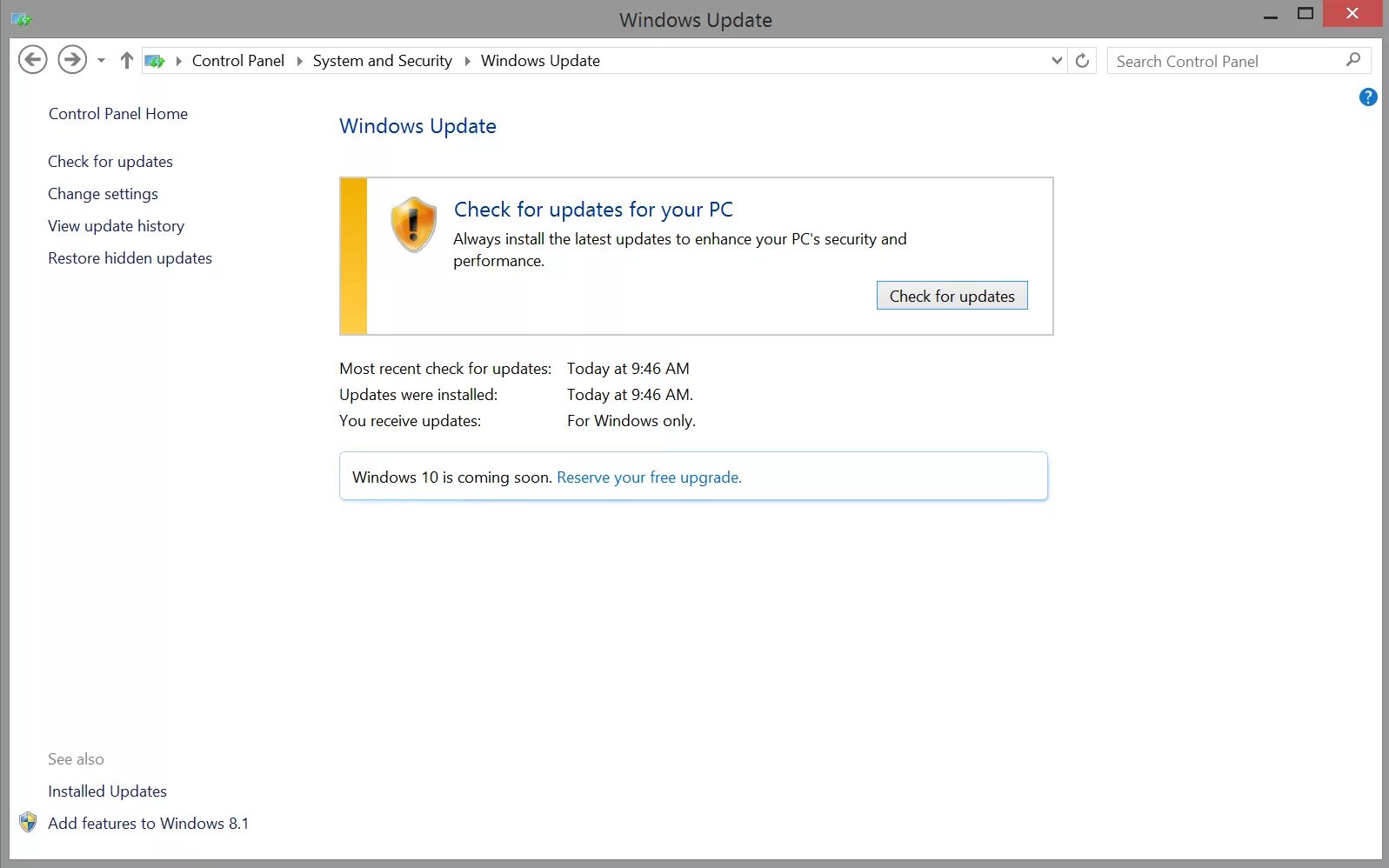Expand the chevron after Control Panel
The image size is (1389, 868).
pyautogui.click(x=299, y=61)
